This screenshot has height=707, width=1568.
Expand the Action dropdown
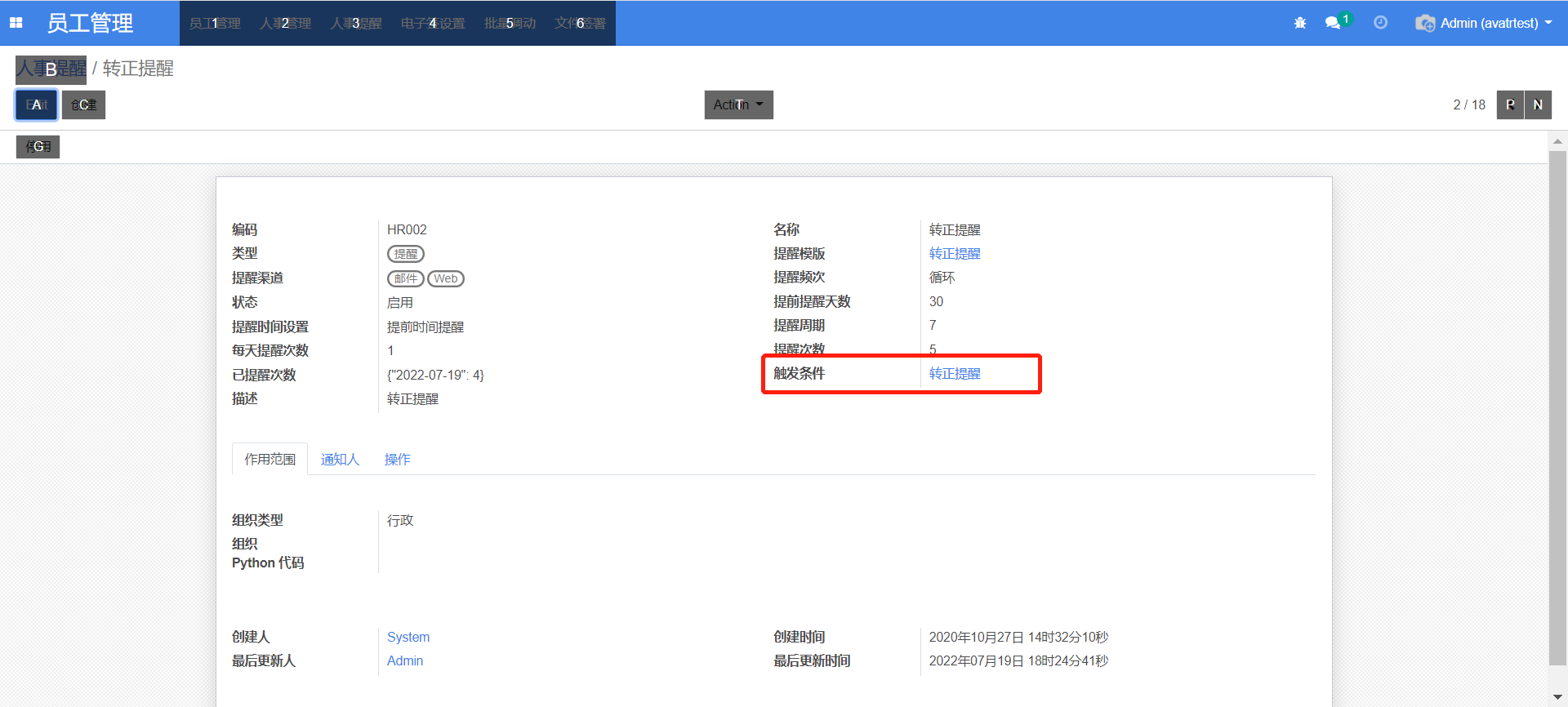click(x=738, y=104)
